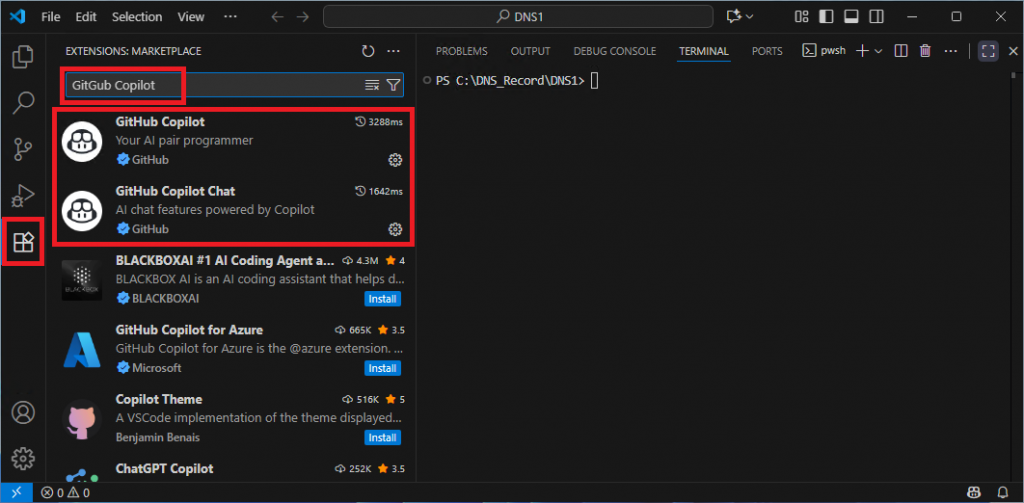Open the extensions filter funnel

point(393,85)
